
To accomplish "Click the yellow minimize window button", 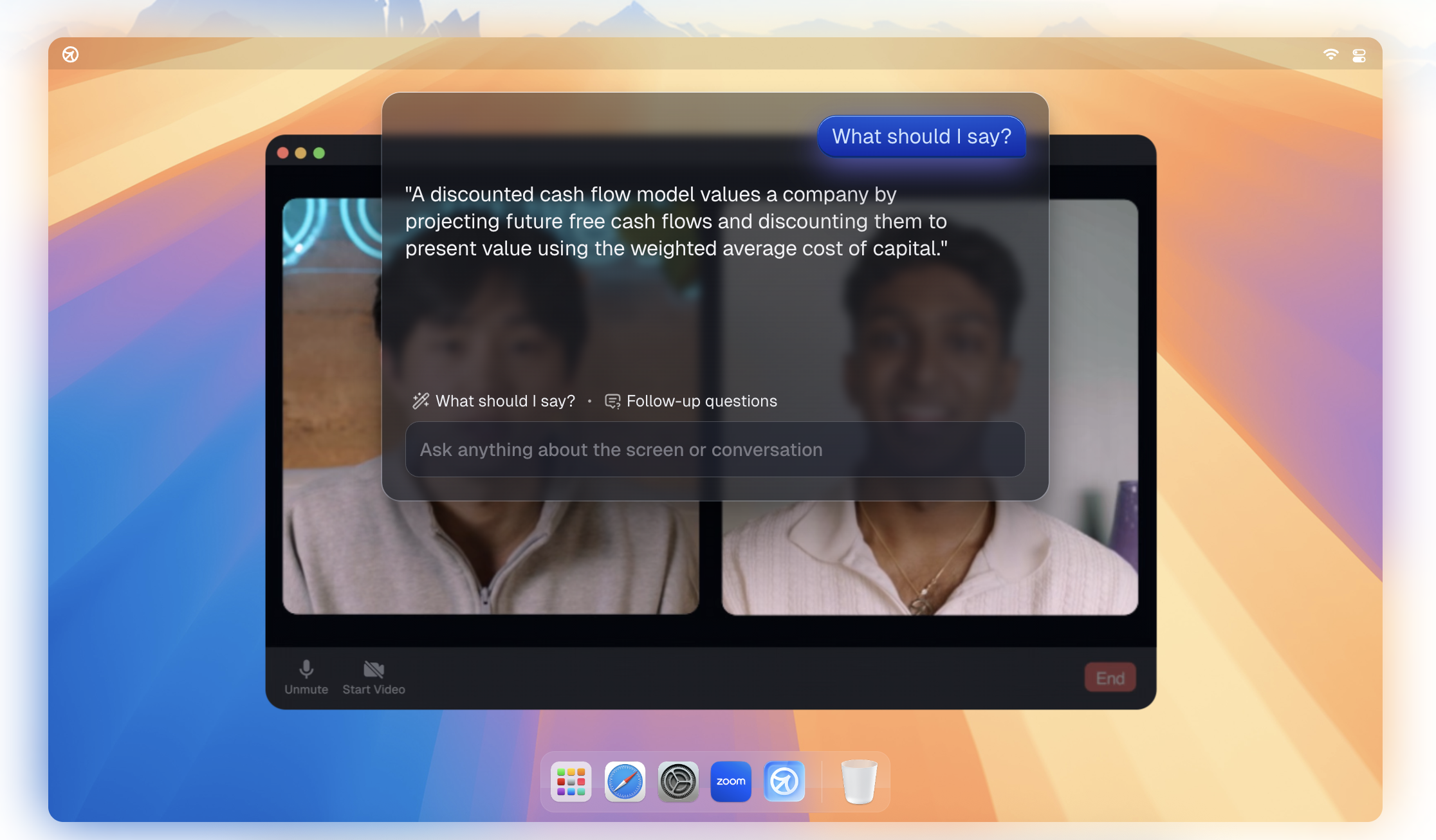I will (300, 153).
